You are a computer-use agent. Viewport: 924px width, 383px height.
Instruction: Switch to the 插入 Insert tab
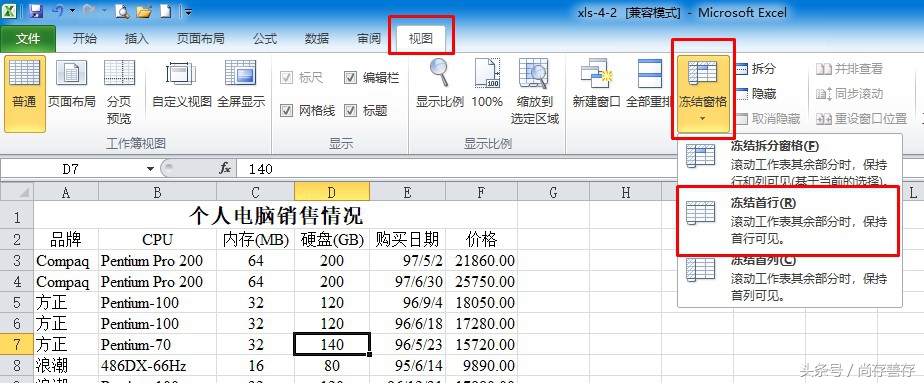pos(137,39)
